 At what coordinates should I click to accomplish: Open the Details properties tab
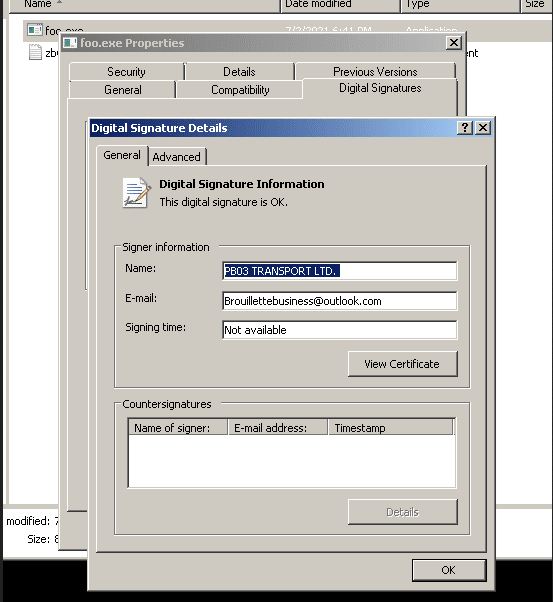point(239,72)
